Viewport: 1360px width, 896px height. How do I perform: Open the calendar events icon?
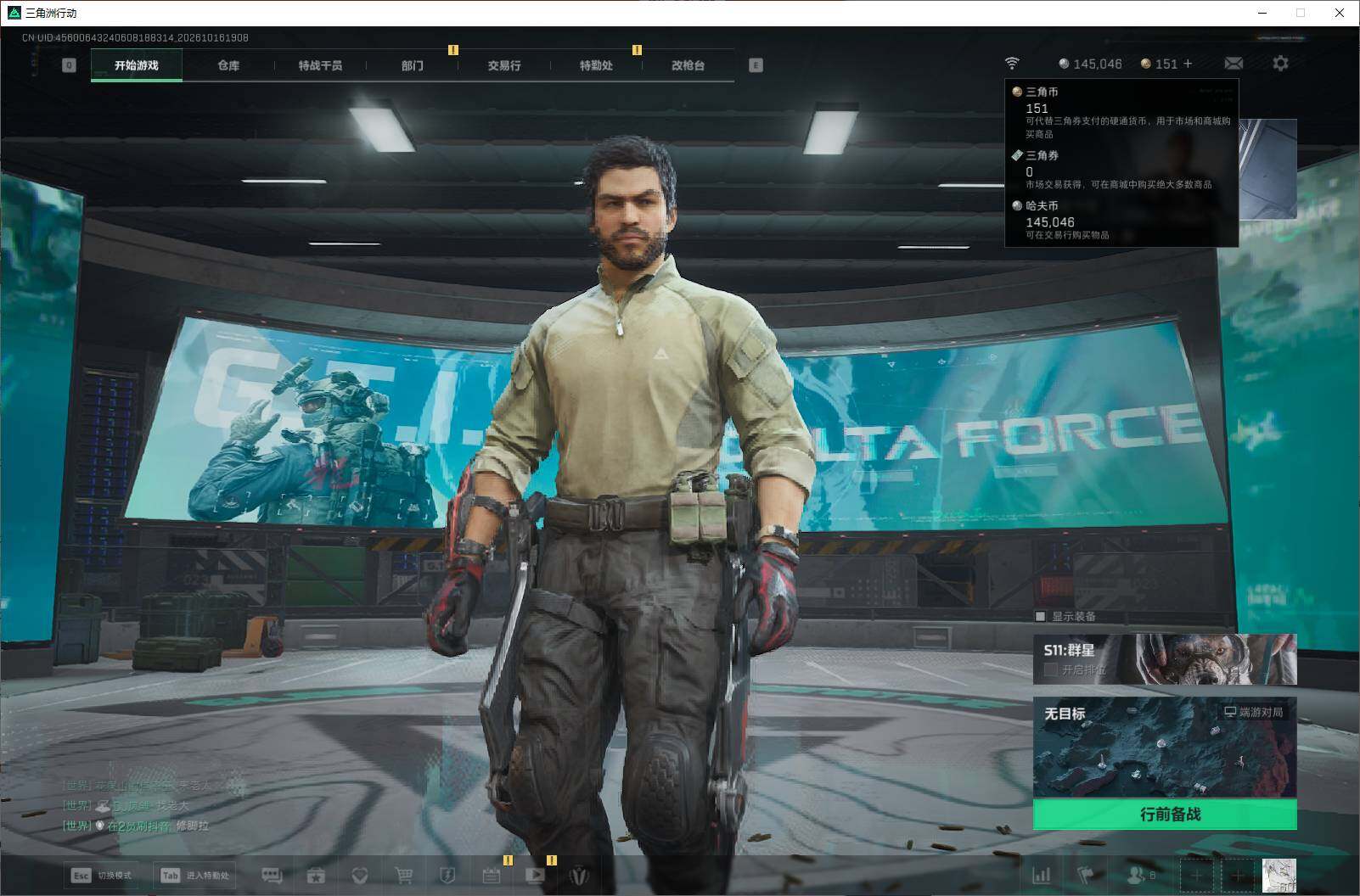pyautogui.click(x=492, y=875)
